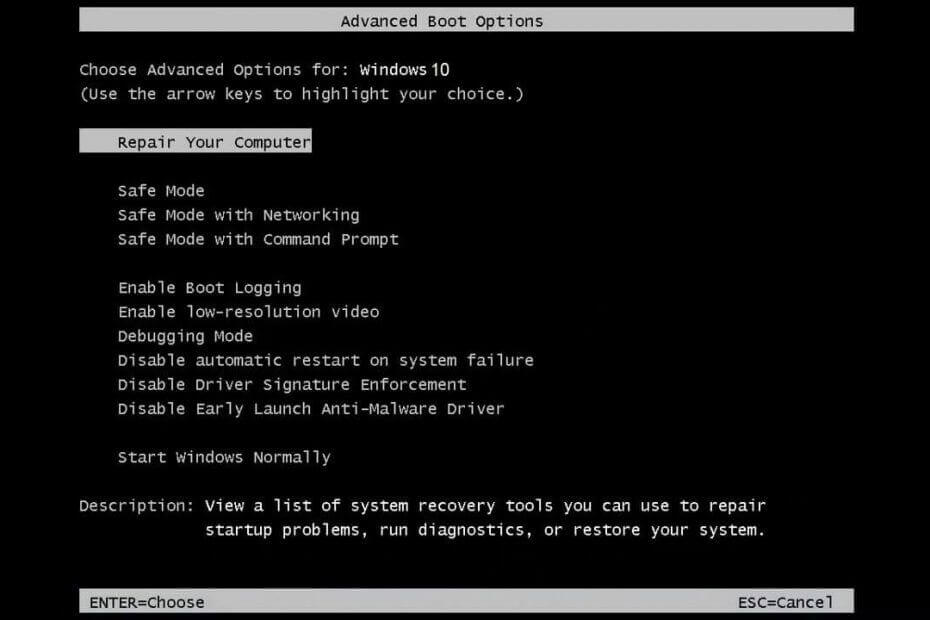Image resolution: width=930 pixels, height=620 pixels.
Task: Select Debugging Mode
Action: [185, 335]
